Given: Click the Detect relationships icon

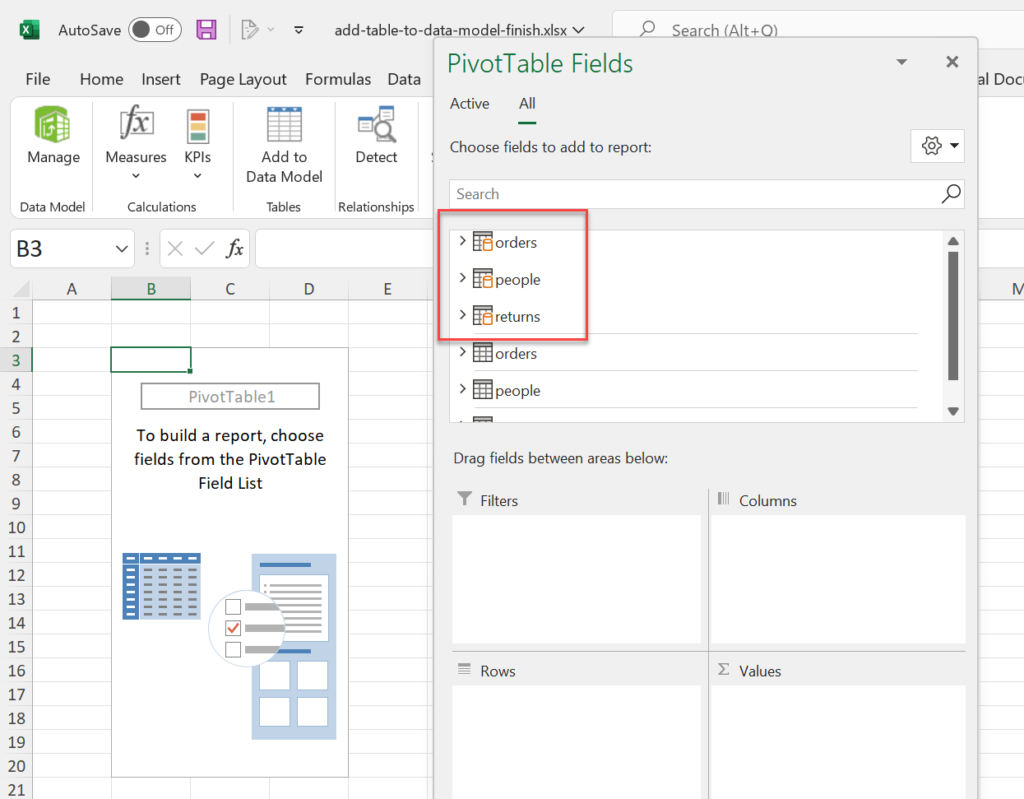Looking at the screenshot, I should (376, 137).
